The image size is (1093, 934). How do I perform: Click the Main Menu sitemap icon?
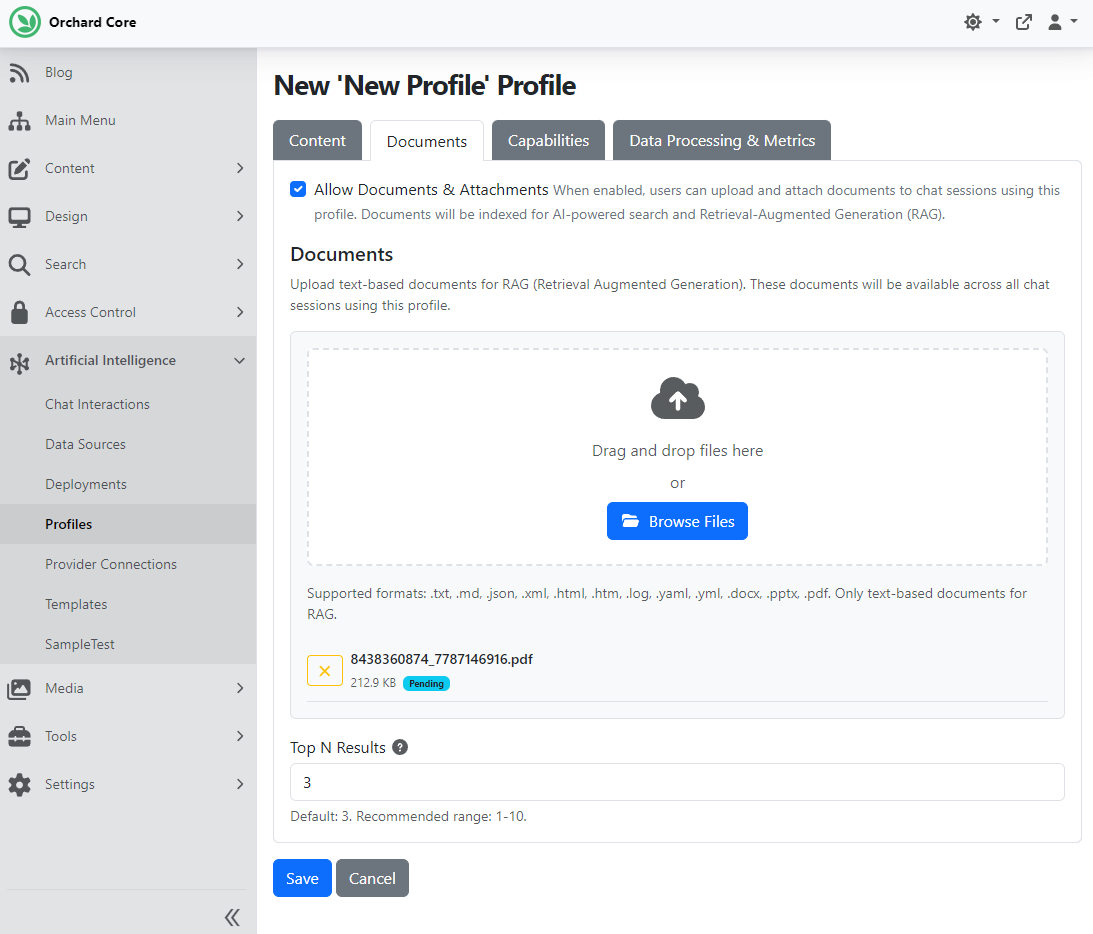click(x=20, y=121)
